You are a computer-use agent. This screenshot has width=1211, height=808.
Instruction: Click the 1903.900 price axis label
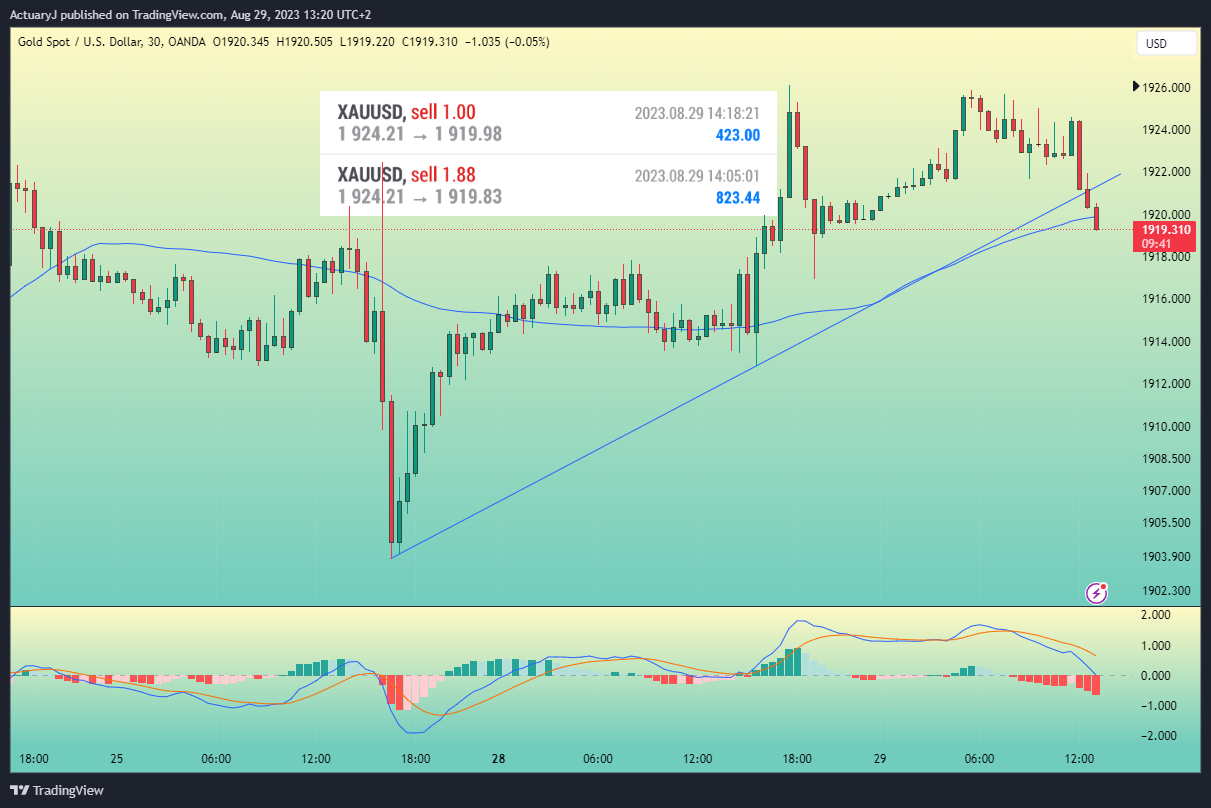[1166, 556]
